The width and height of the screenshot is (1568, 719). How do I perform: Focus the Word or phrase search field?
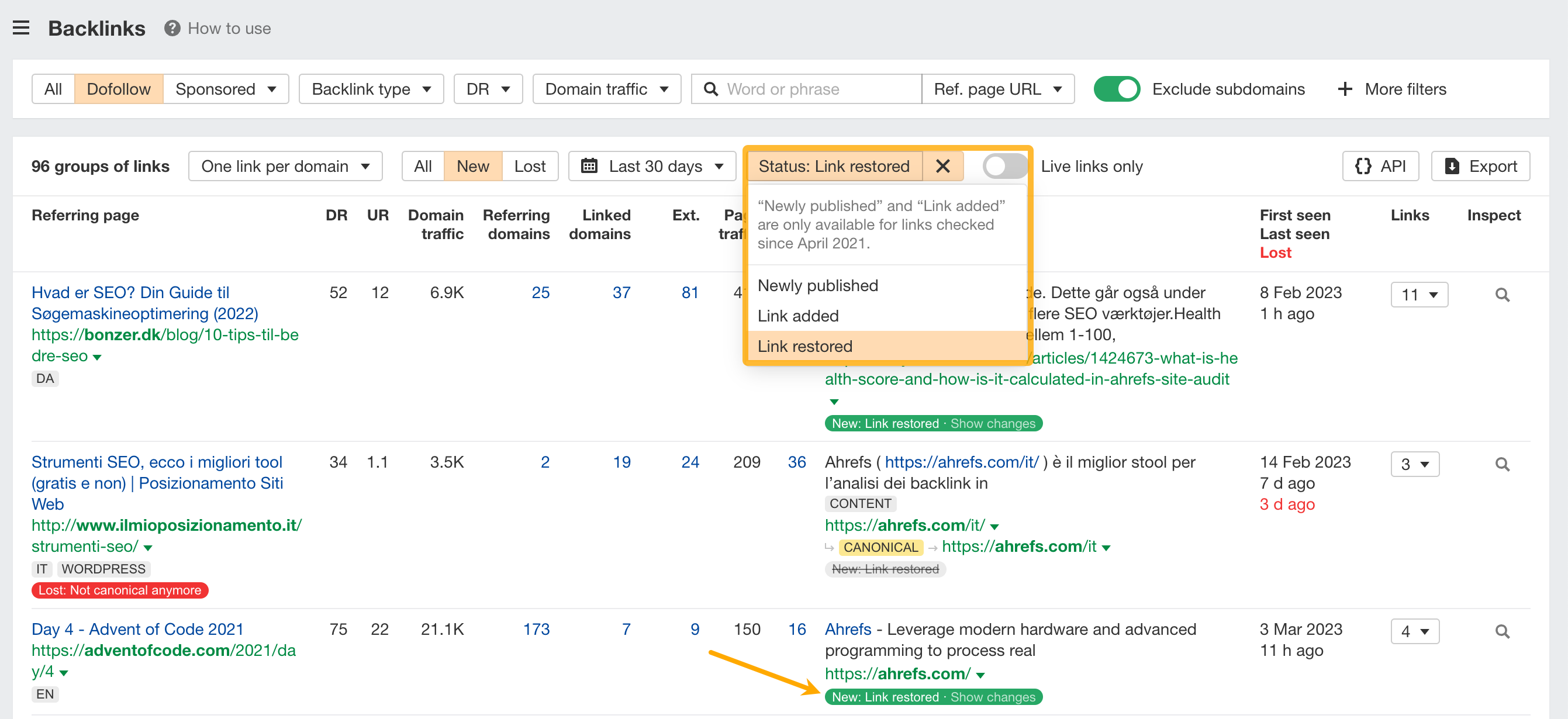807,89
